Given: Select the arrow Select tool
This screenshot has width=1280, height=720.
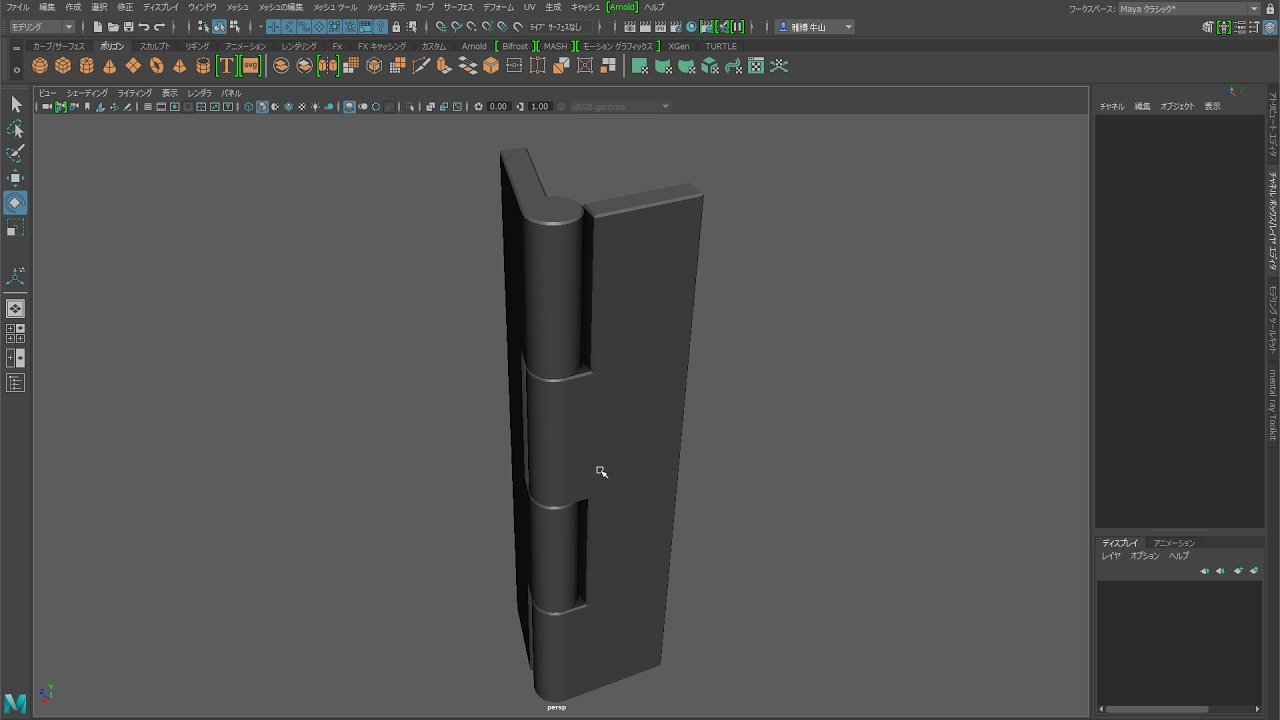Looking at the screenshot, I should [15, 104].
